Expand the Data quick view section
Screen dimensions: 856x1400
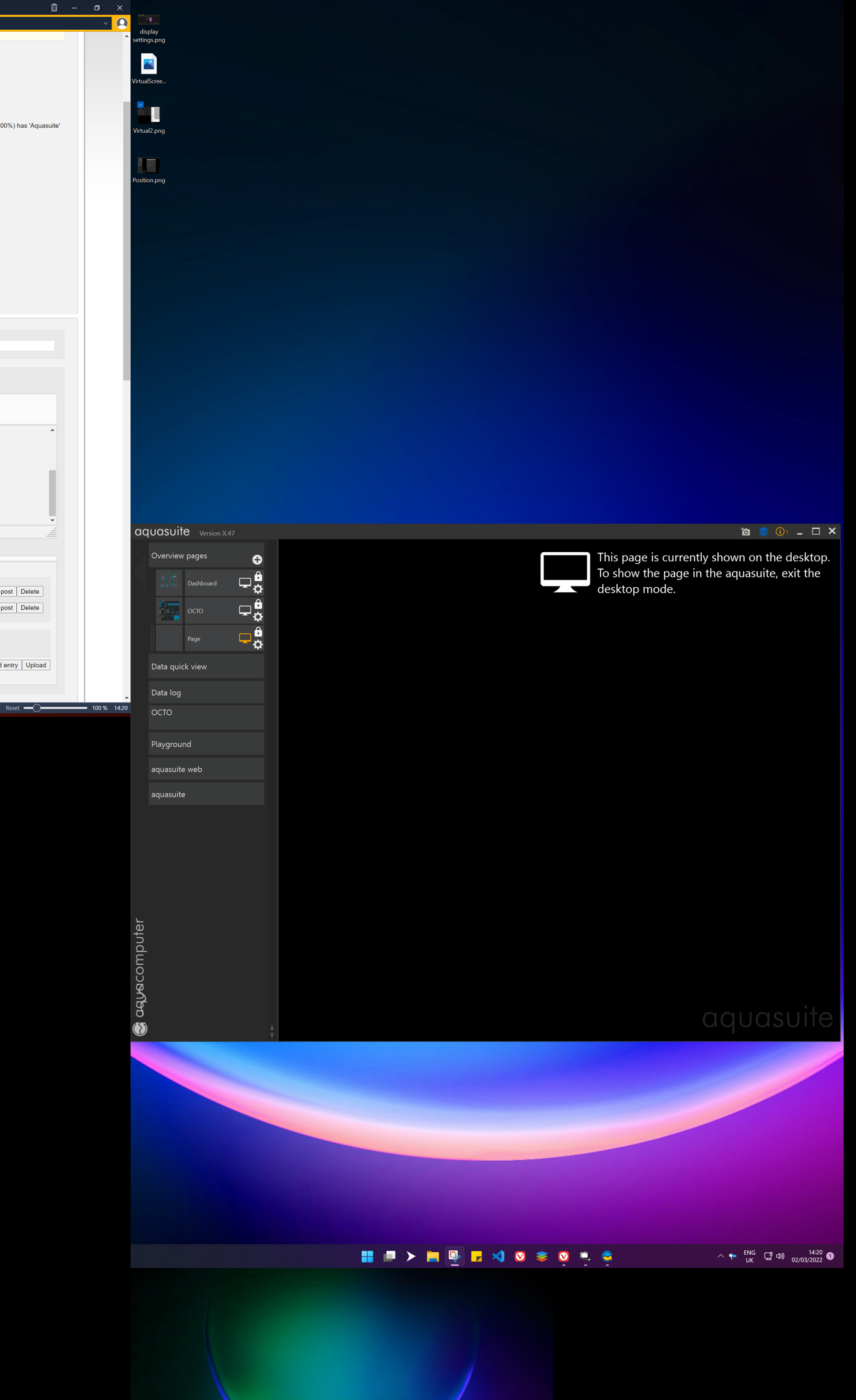[x=206, y=666]
